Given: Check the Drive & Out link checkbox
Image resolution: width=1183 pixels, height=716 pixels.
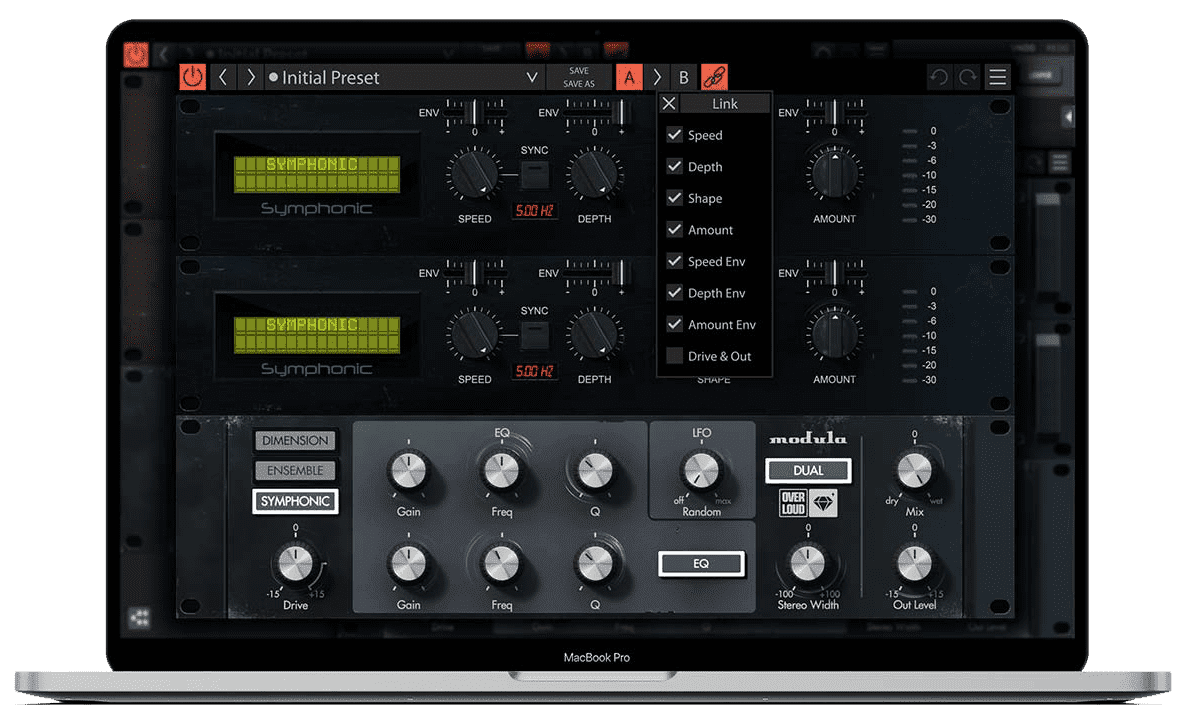Looking at the screenshot, I should [674, 356].
